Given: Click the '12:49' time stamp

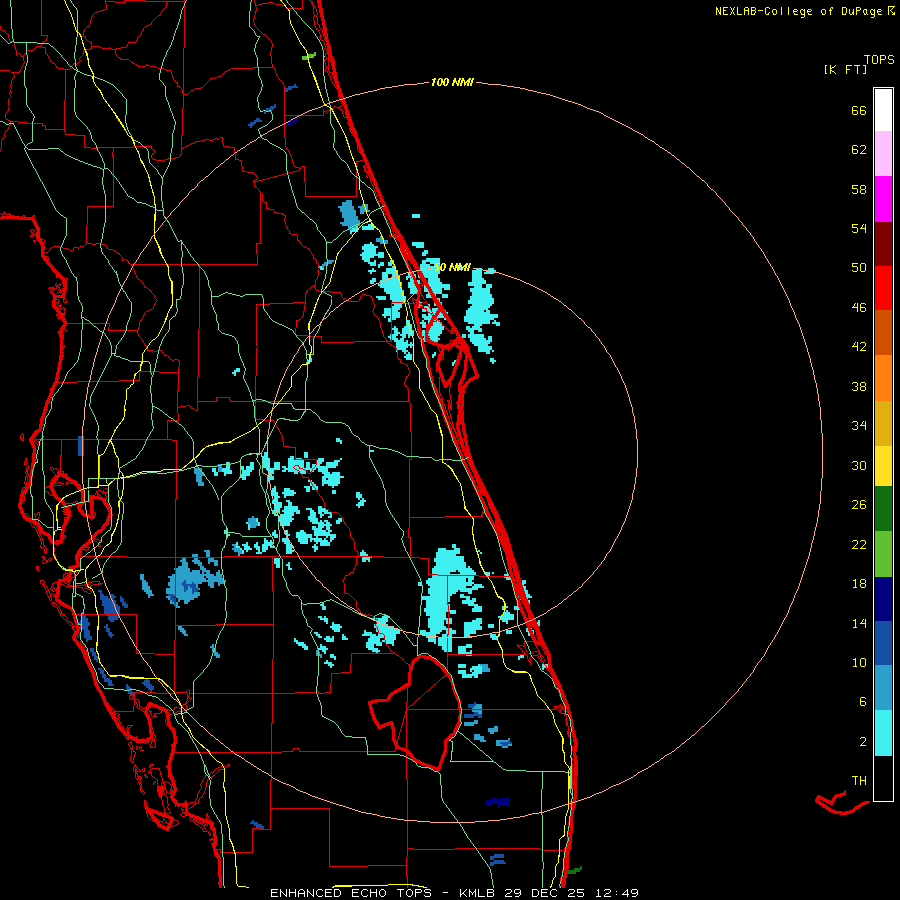Looking at the screenshot, I should (617, 893).
